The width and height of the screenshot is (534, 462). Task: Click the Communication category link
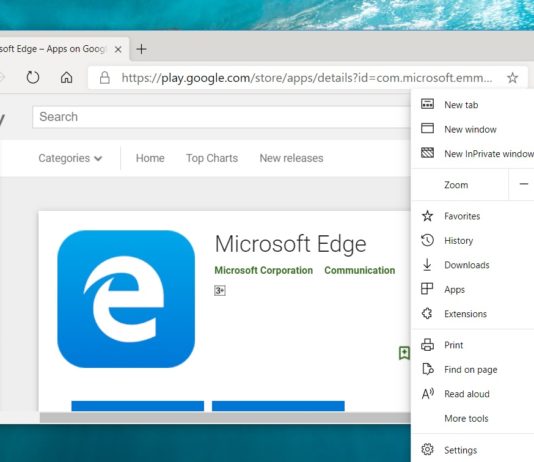360,270
